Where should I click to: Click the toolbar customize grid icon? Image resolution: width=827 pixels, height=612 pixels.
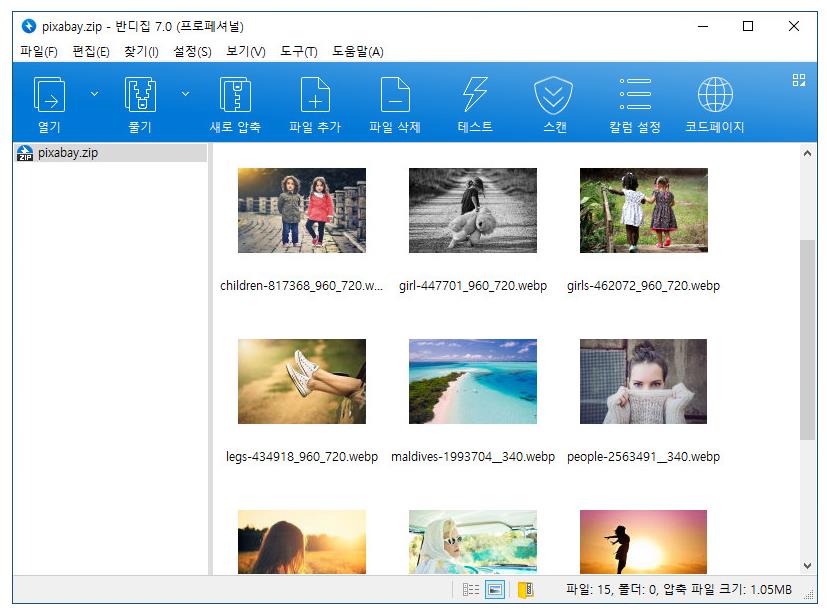point(799,80)
